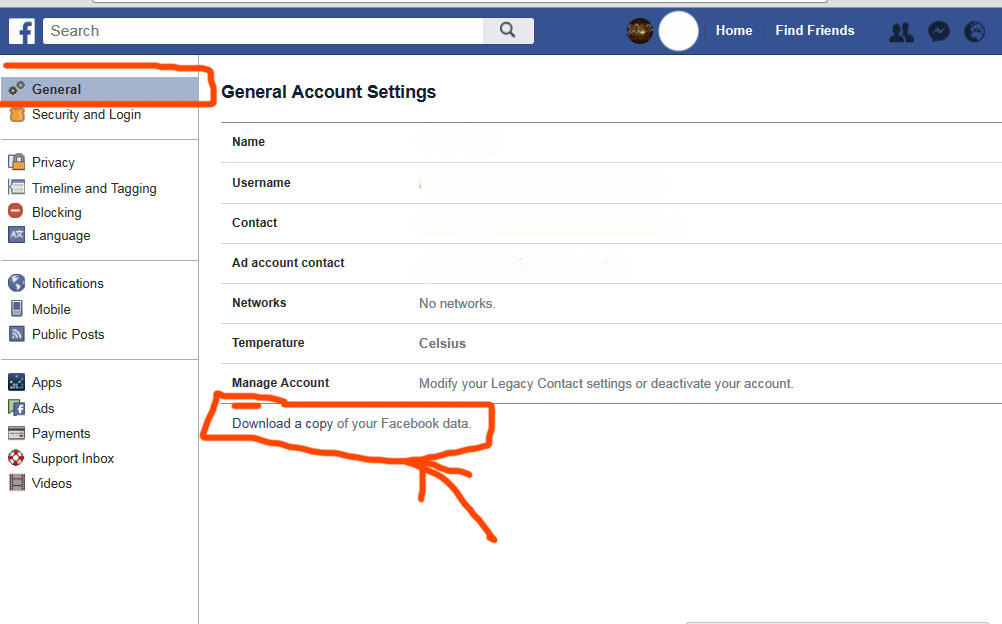The image size is (1002, 624).
Task: Open Ads settings
Action: pyautogui.click(x=43, y=408)
